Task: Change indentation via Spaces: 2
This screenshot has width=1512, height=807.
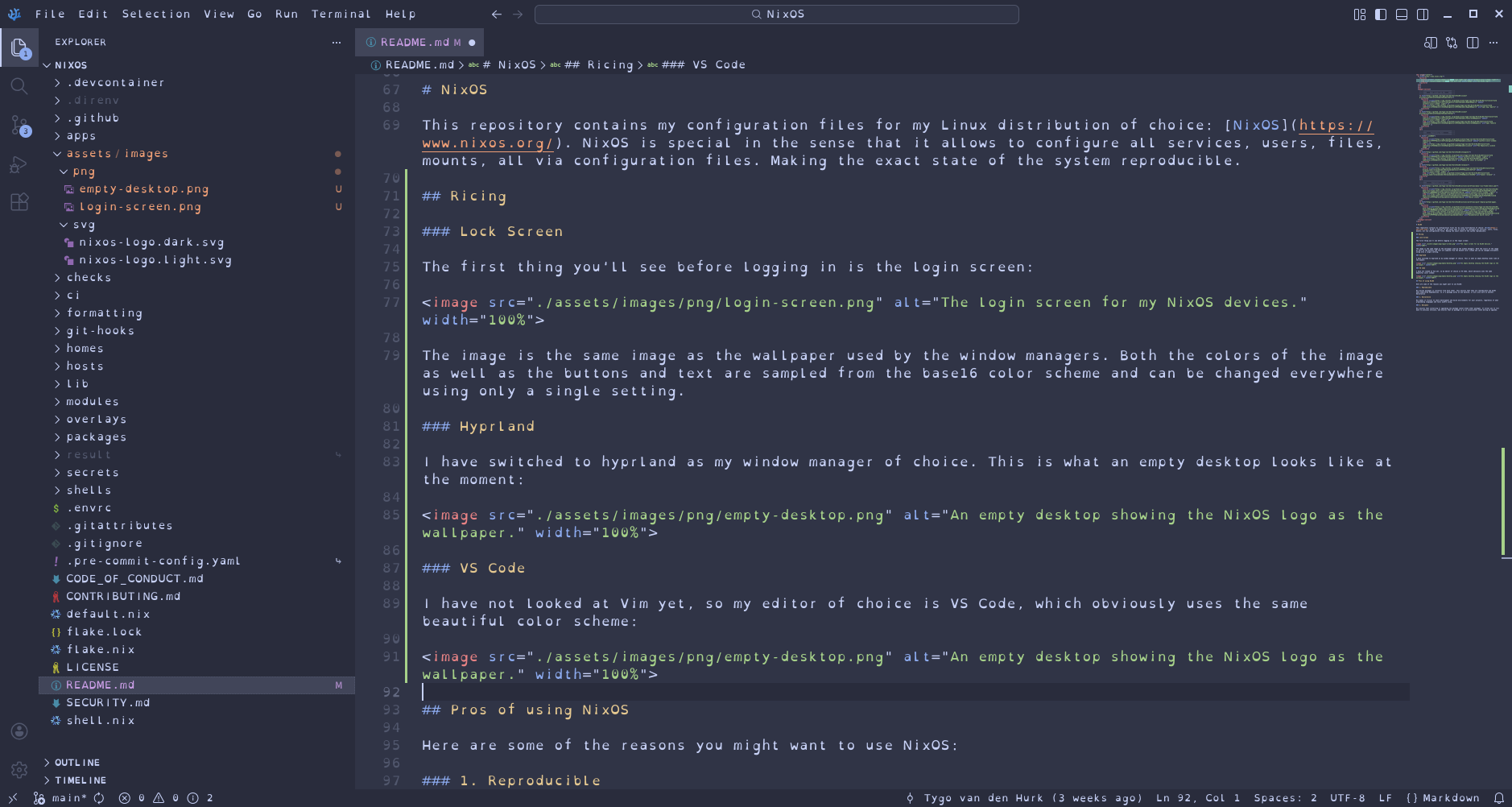Action: pos(1286,798)
